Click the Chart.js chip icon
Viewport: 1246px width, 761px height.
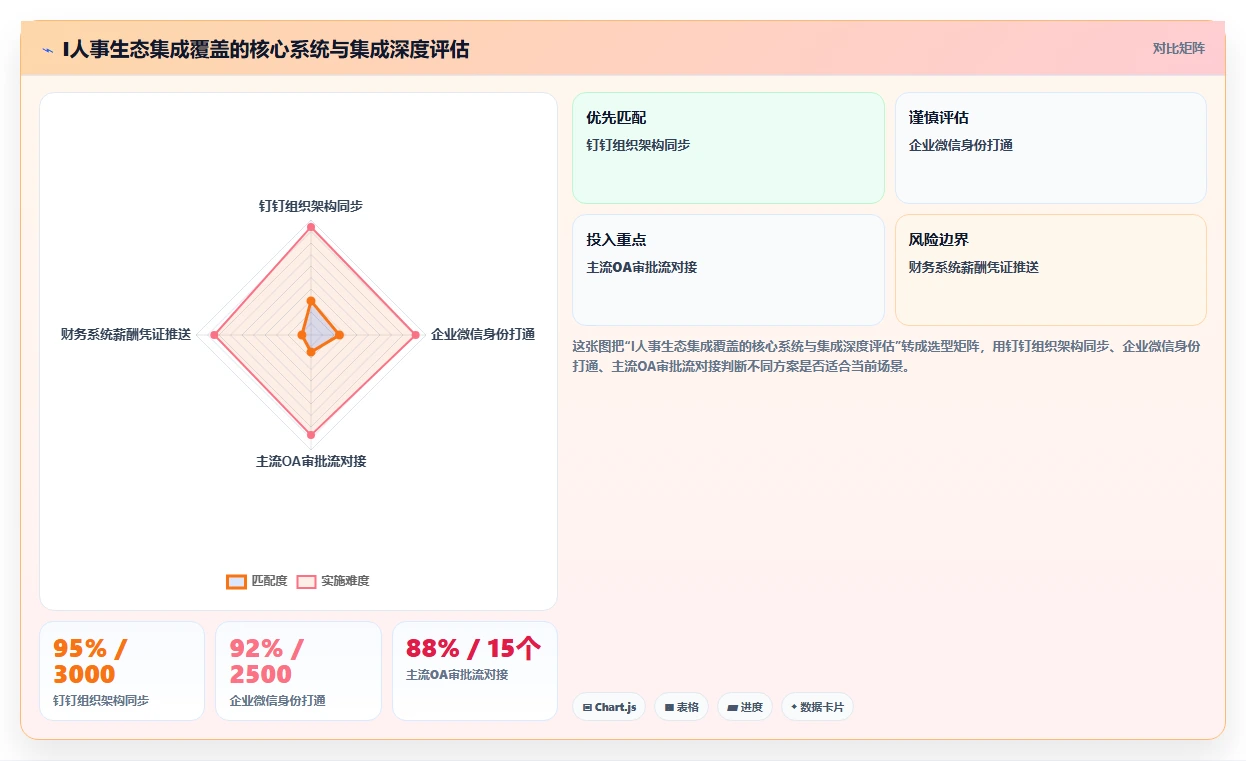pos(587,707)
